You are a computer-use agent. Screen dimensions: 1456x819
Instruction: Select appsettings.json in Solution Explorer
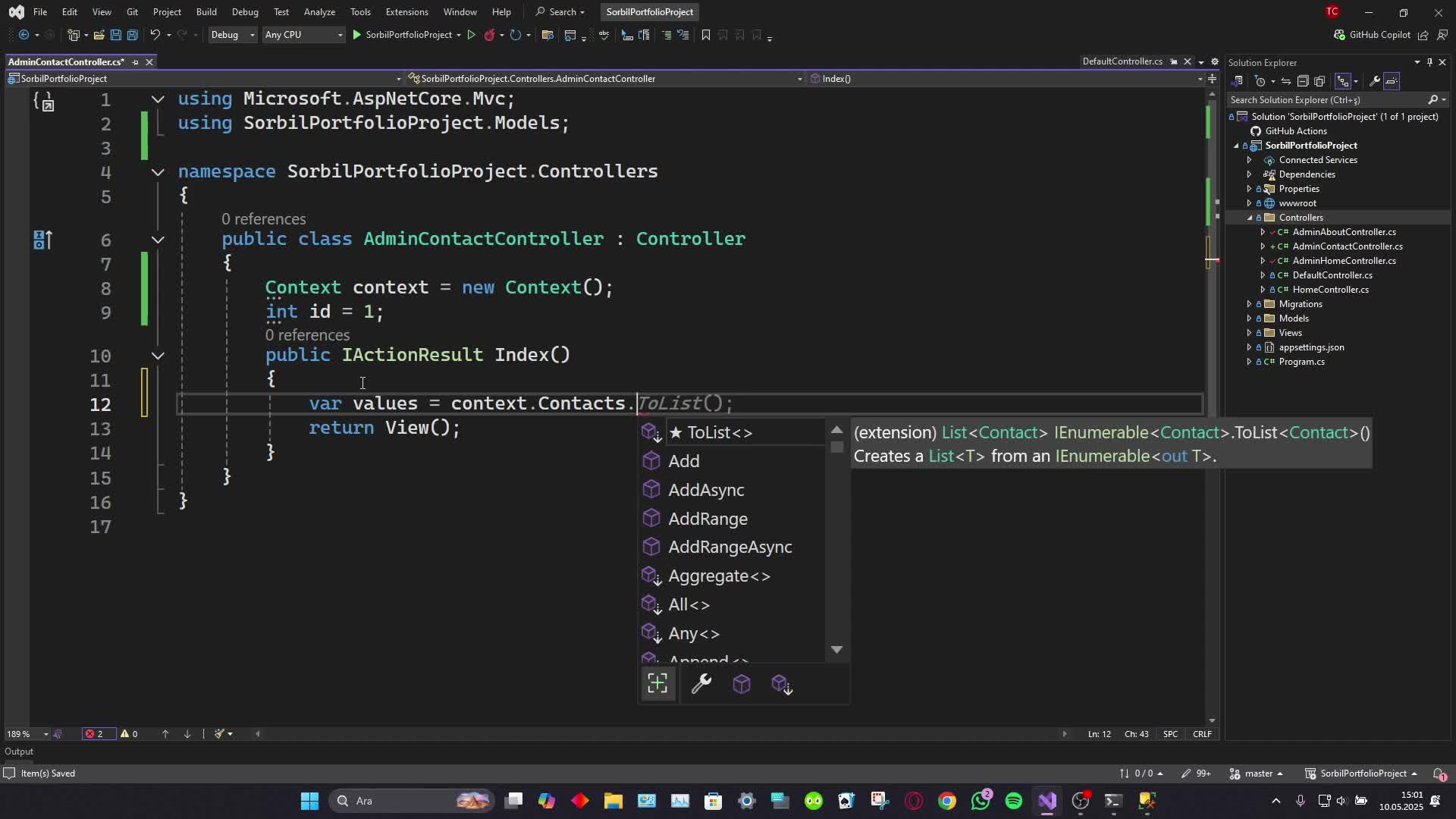point(1311,347)
